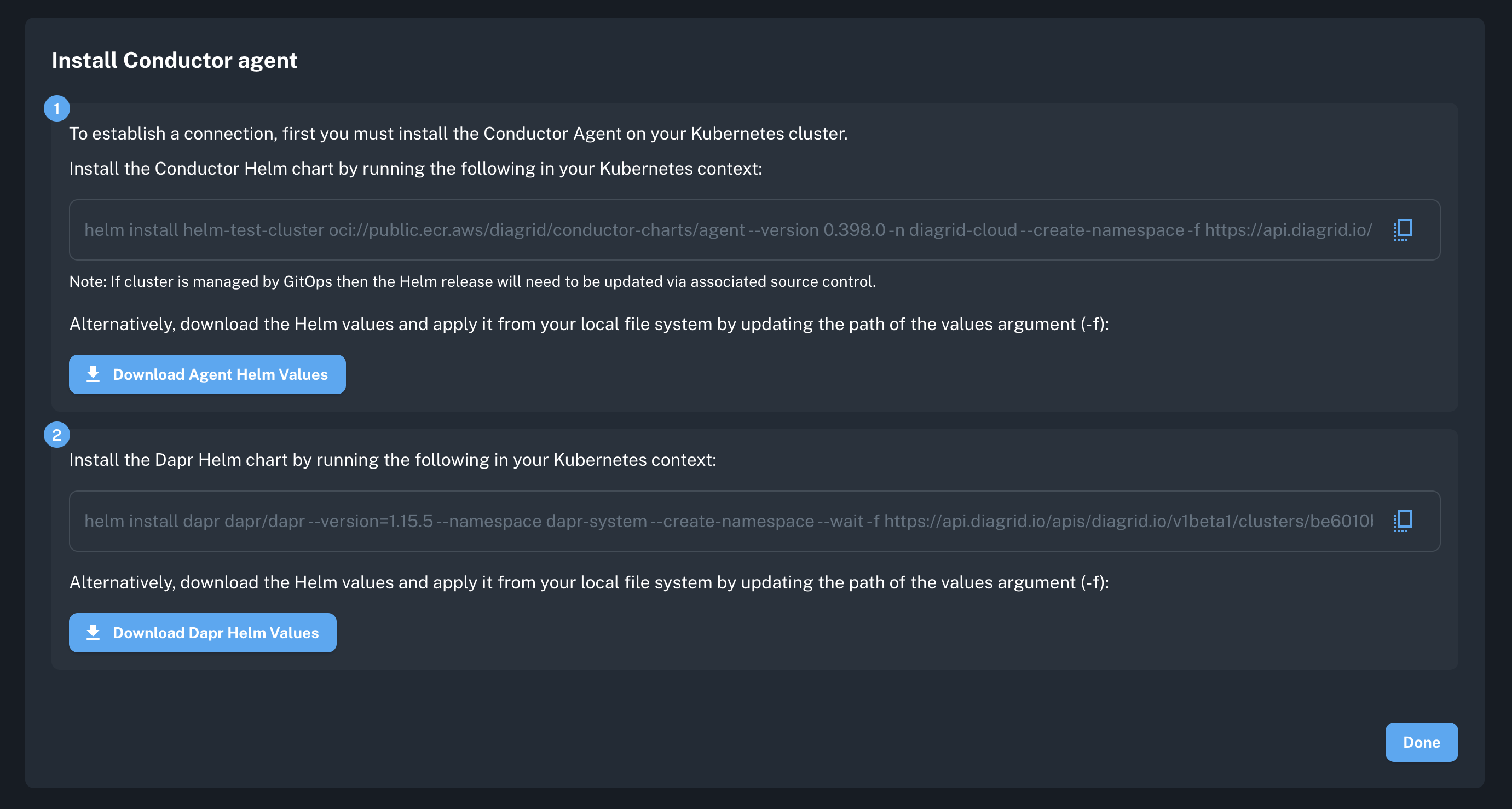Click the download arrow icon beside Dapr Helm Values
Screen dimensions: 1512x809
(x=93, y=632)
